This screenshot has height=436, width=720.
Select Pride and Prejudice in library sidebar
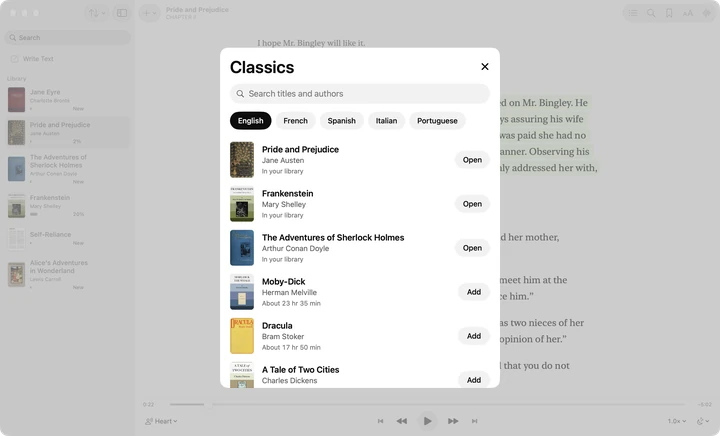(68, 132)
